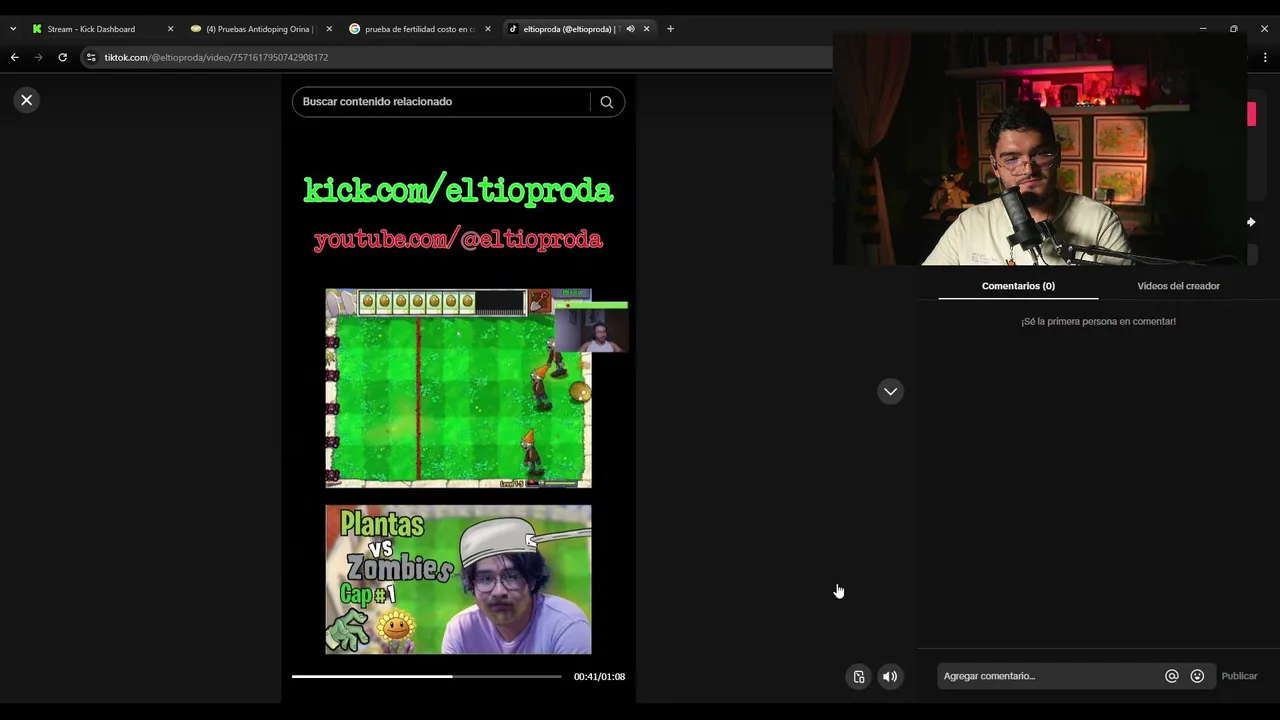Screen dimensions: 1280x720
Task: Open a new browser tab
Action: tap(670, 29)
